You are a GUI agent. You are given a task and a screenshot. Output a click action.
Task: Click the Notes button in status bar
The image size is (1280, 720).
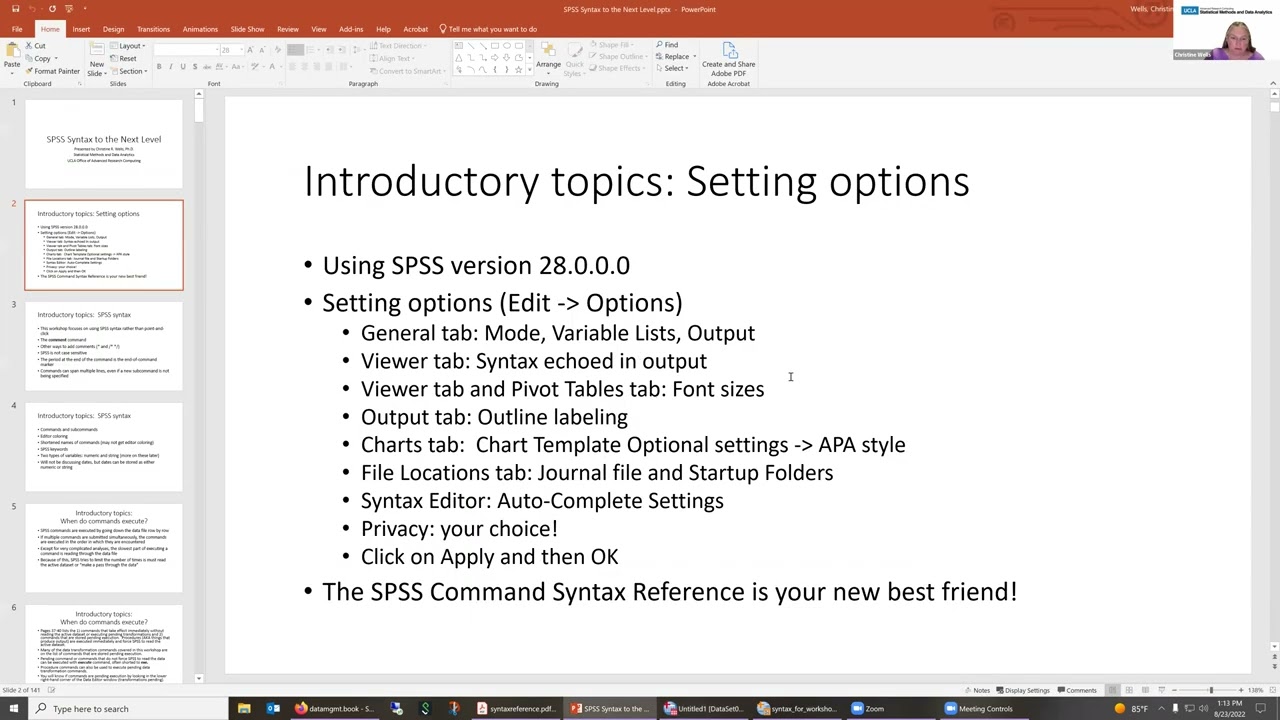976,690
